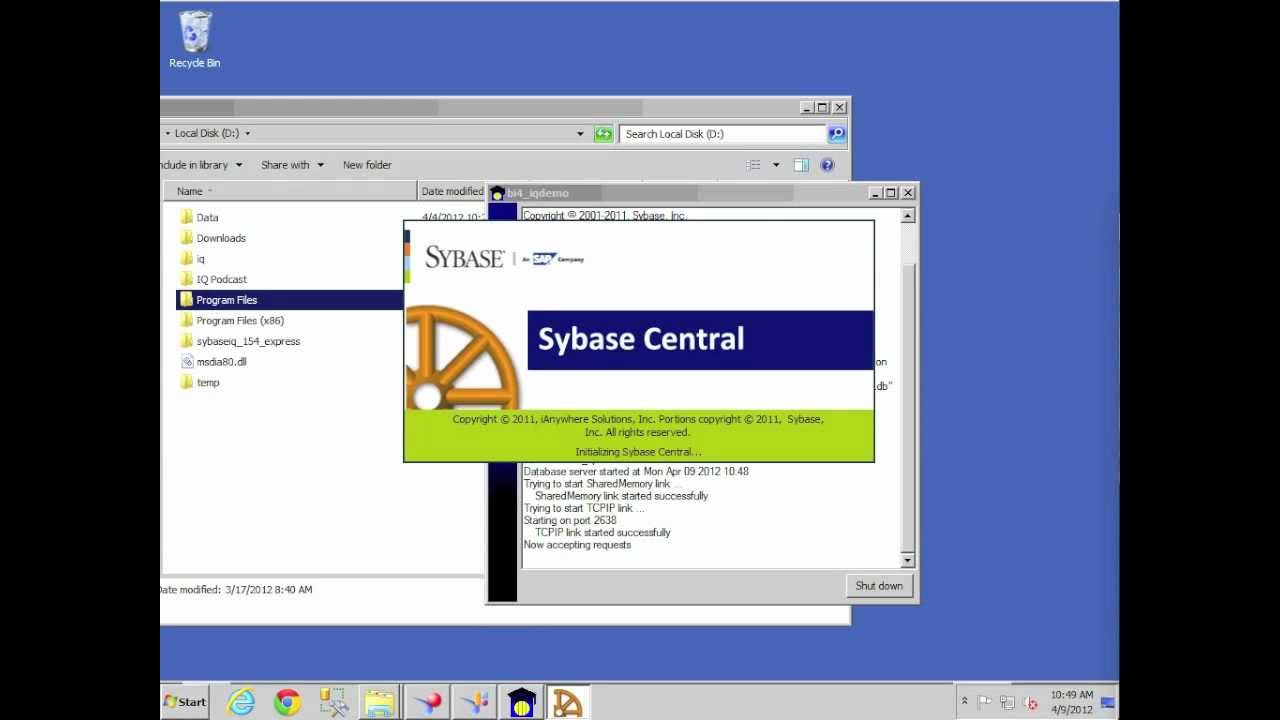The height and width of the screenshot is (720, 1280).
Task: Change the Explorer view icon
Action: point(755,165)
